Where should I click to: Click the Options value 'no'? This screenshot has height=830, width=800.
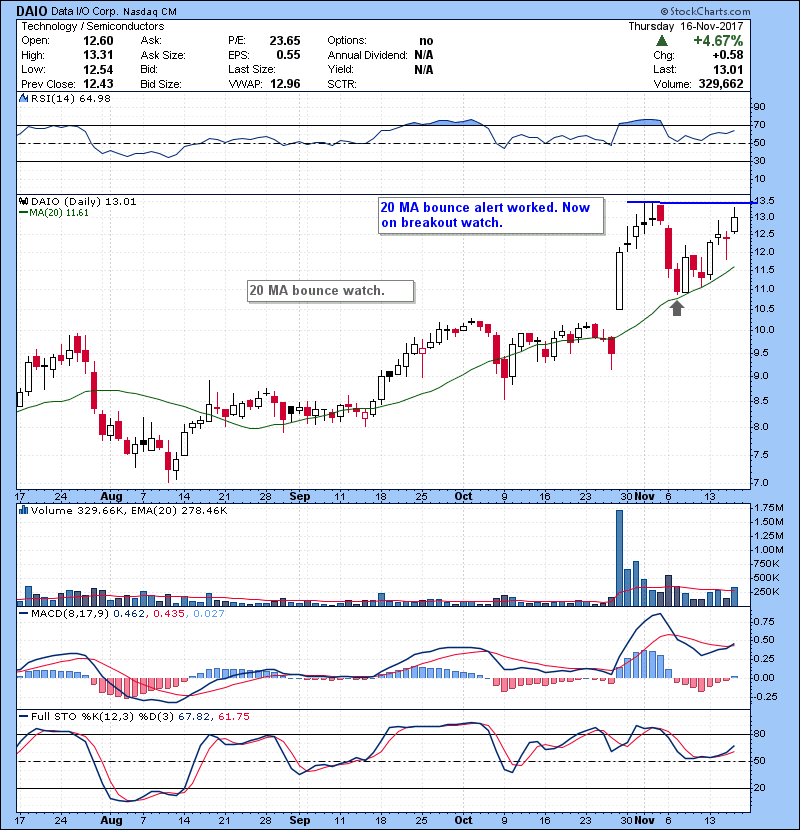coord(426,41)
